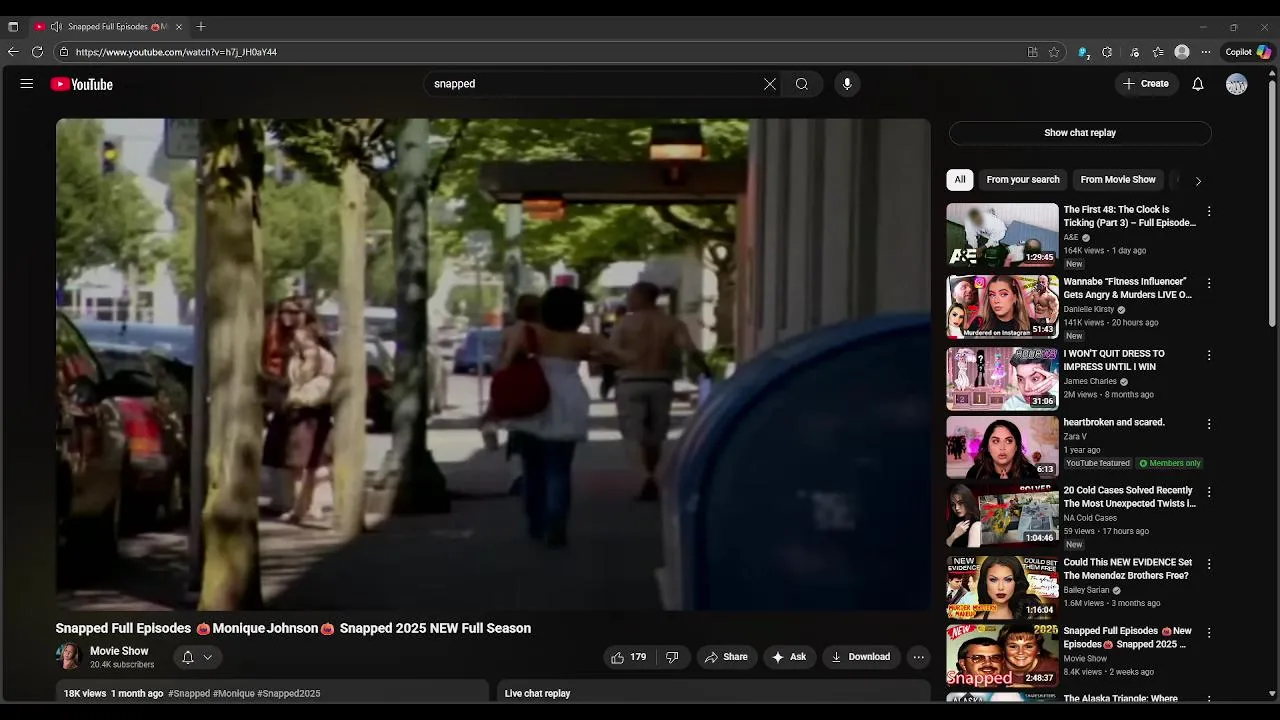Open the browser profile icon
Image resolution: width=1280 pixels, height=720 pixels.
1182,52
